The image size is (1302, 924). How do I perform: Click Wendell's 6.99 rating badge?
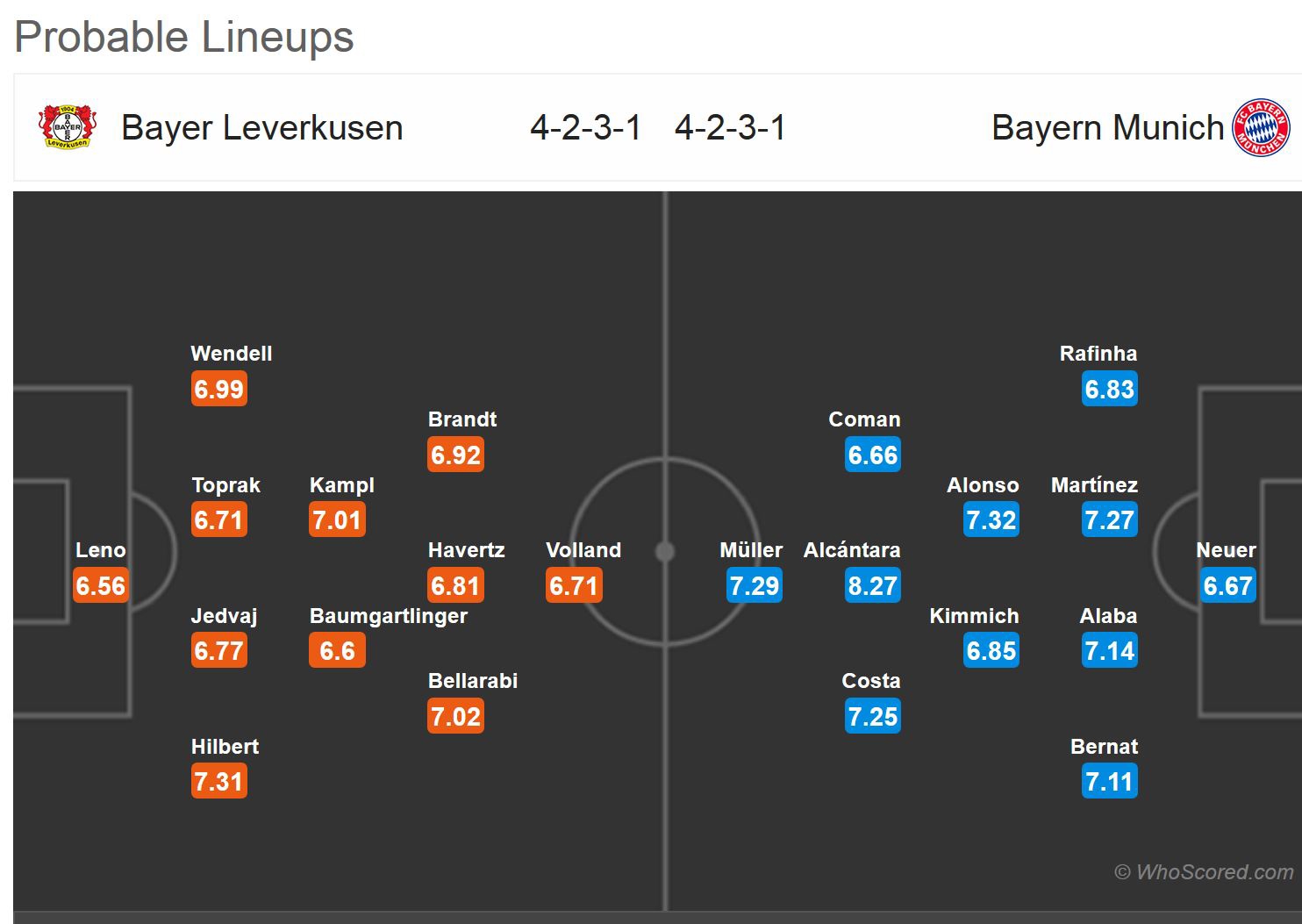tap(218, 389)
